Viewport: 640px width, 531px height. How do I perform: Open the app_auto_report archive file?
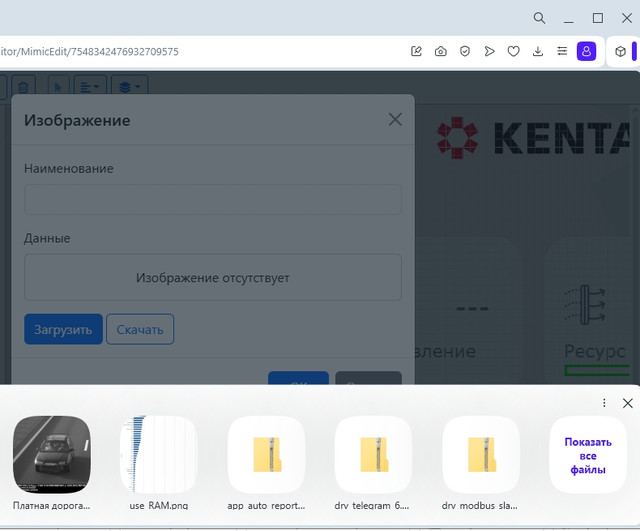click(x=267, y=454)
